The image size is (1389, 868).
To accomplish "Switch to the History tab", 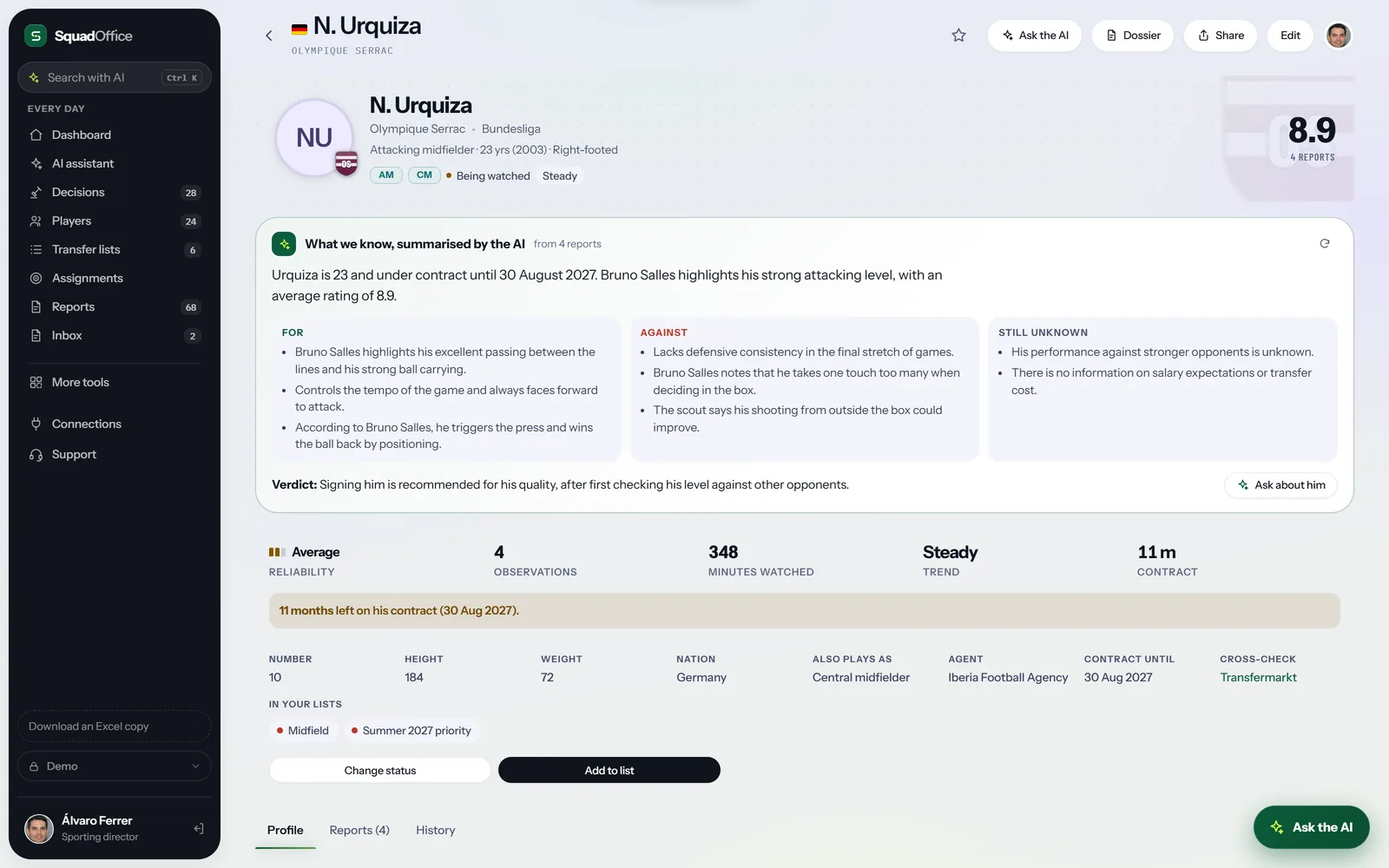I will (436, 831).
